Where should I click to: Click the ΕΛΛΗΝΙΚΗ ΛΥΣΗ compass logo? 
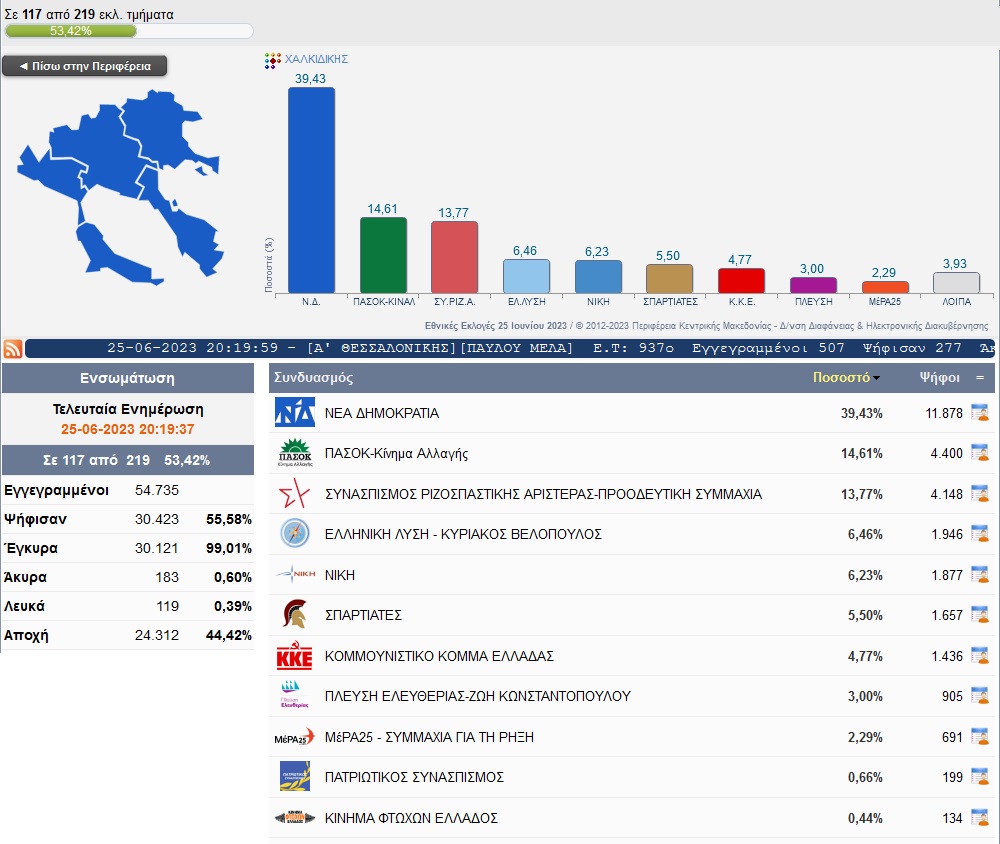[x=295, y=534]
